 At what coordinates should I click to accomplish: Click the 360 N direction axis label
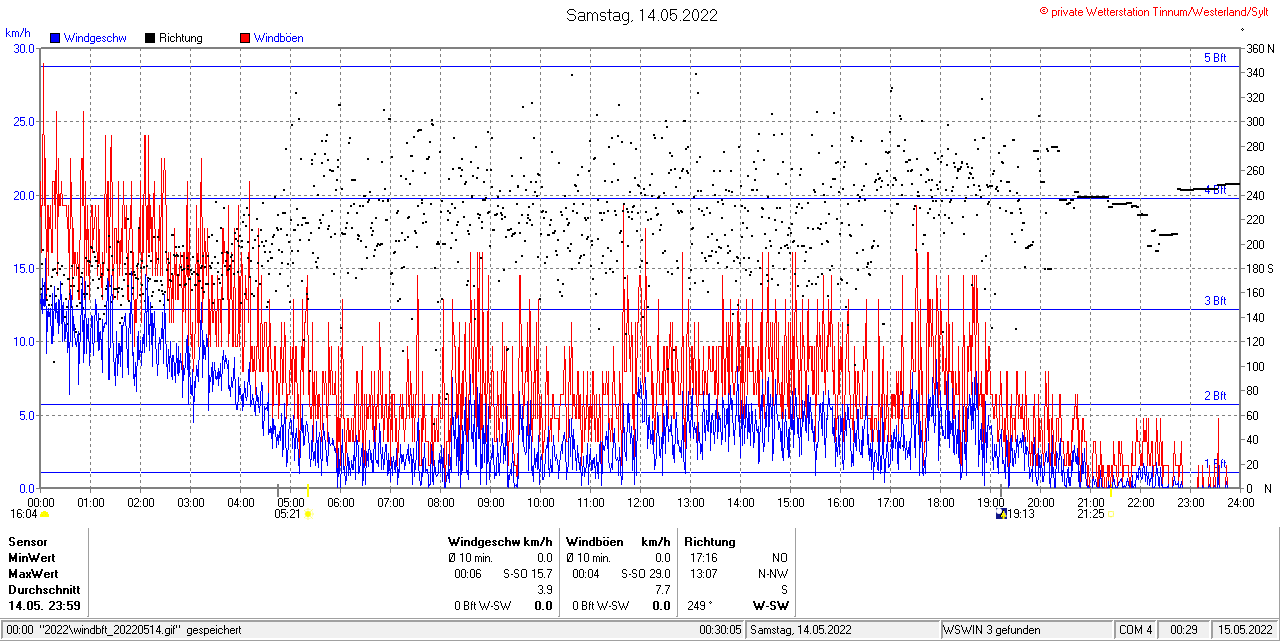point(1260,48)
